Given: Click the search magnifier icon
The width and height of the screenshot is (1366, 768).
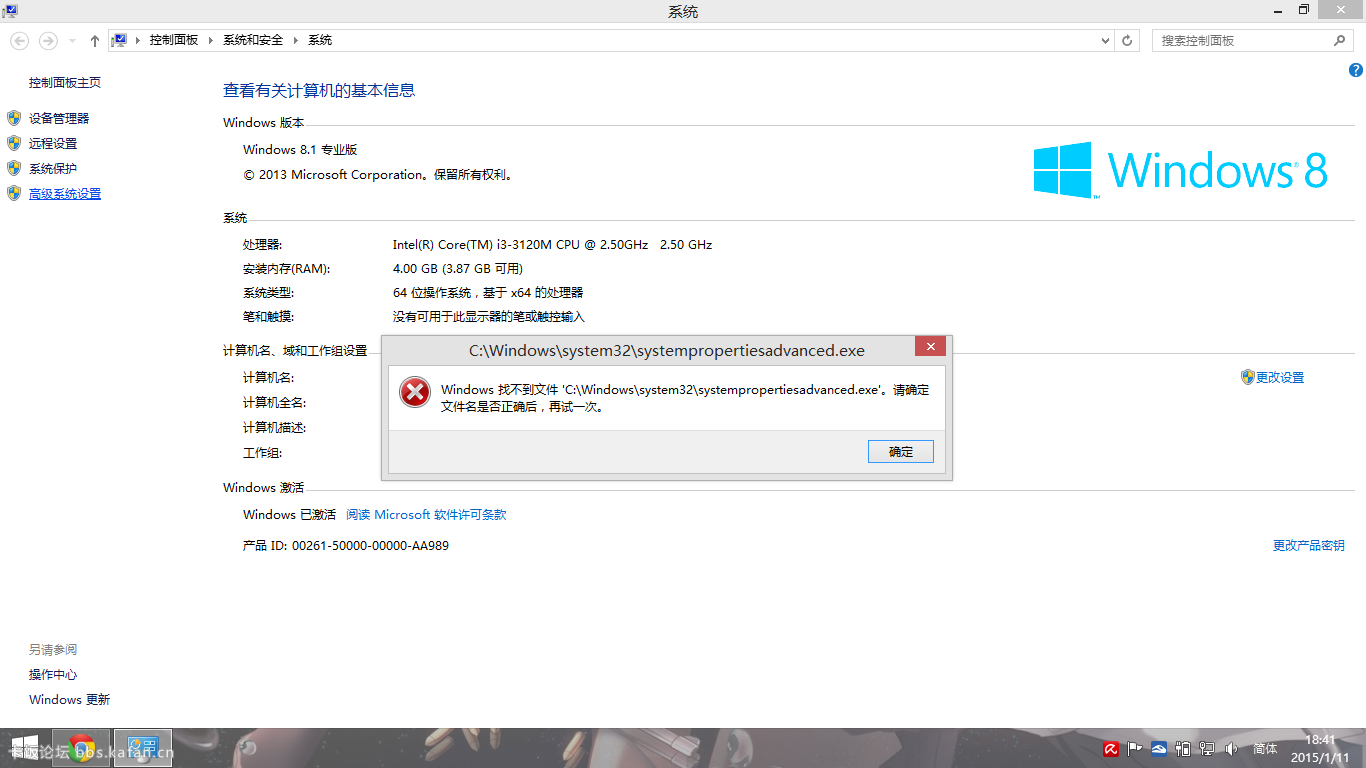Looking at the screenshot, I should [1340, 40].
